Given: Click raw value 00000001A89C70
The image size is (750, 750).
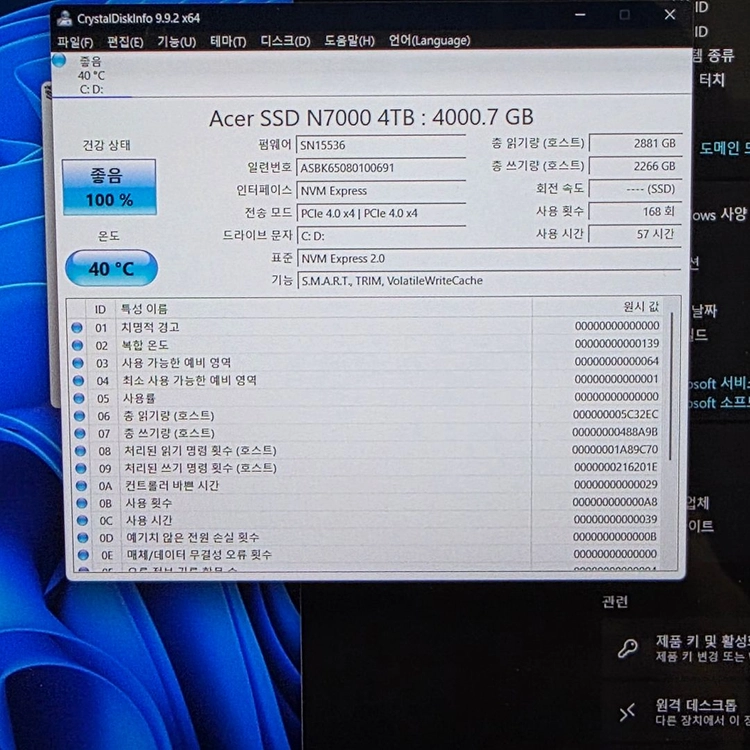Looking at the screenshot, I should 615,450.
